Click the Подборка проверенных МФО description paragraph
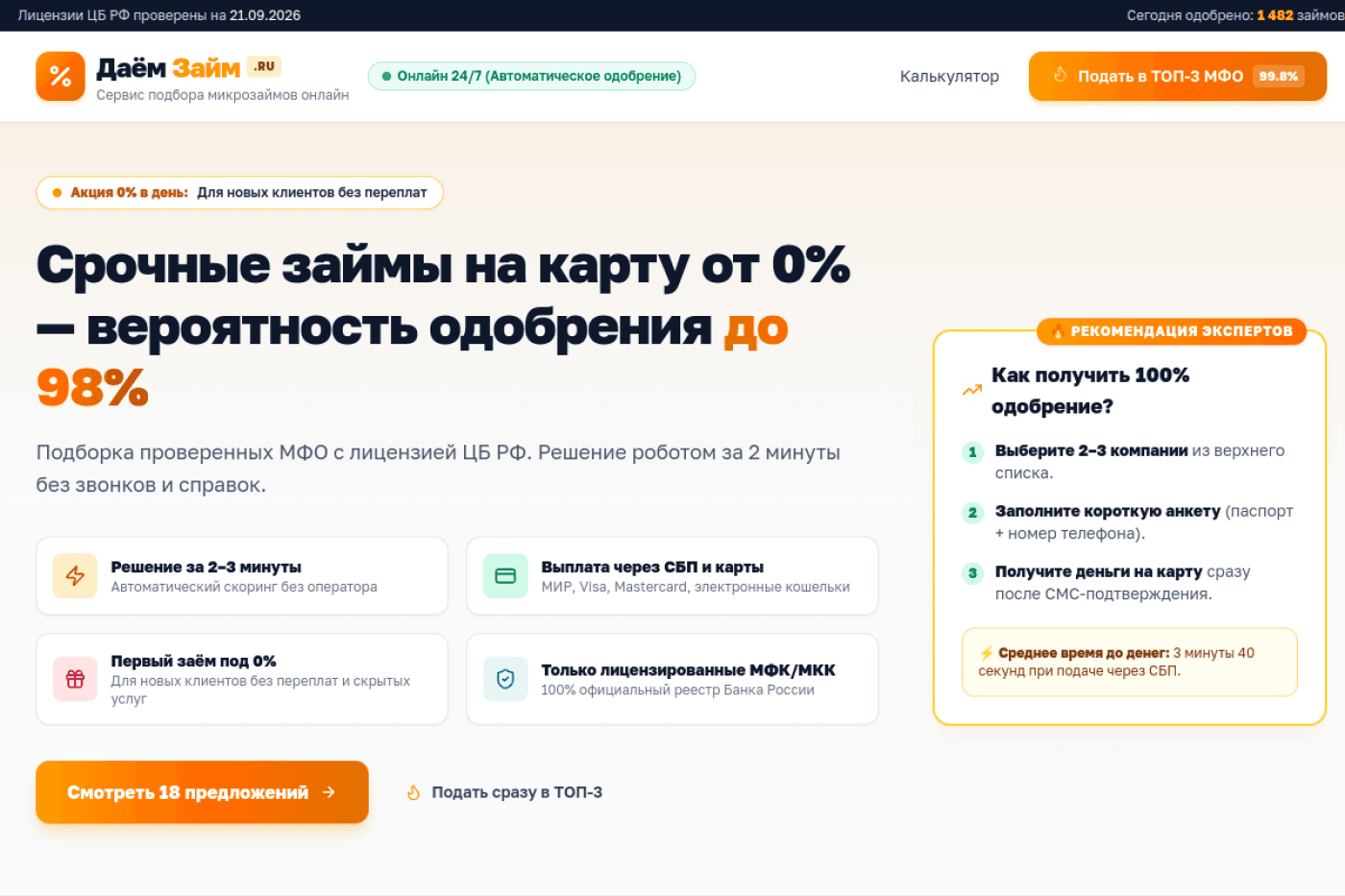The image size is (1345, 896). tap(438, 469)
